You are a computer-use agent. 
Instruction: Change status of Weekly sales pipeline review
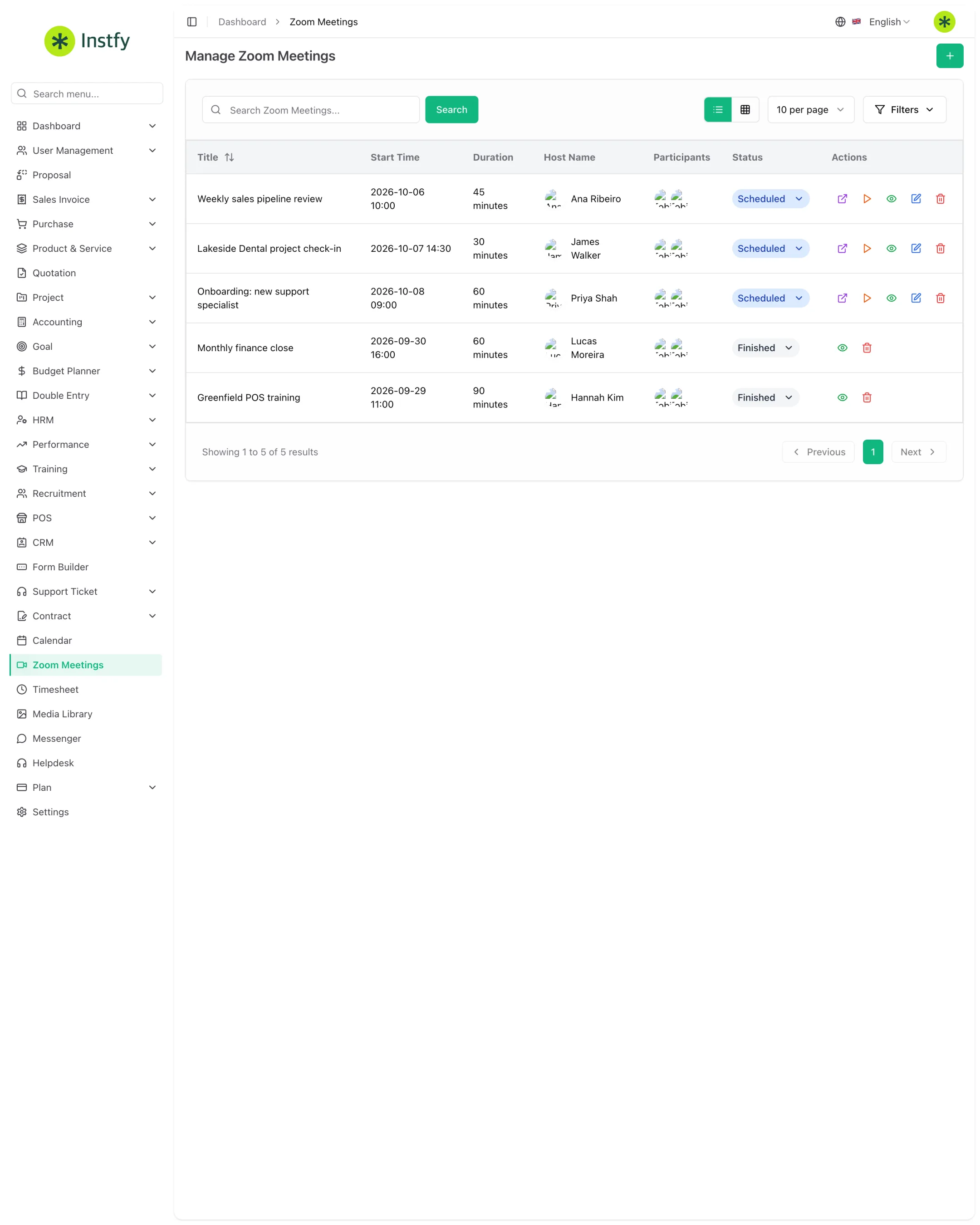tap(770, 199)
